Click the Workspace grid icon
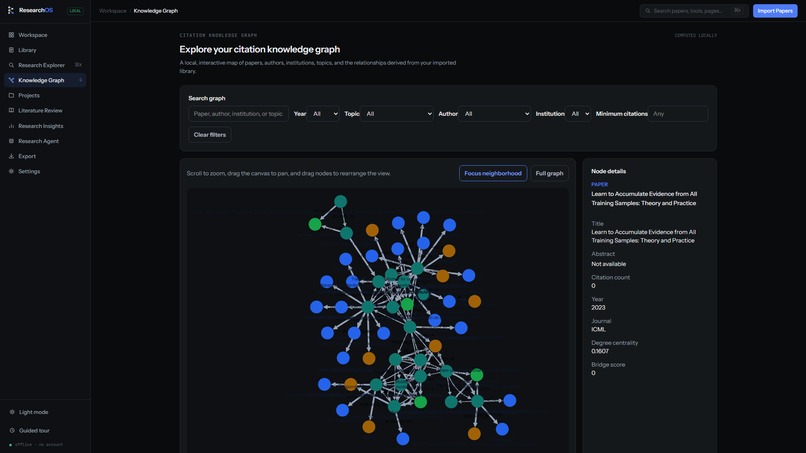The image size is (806, 453). coord(11,35)
